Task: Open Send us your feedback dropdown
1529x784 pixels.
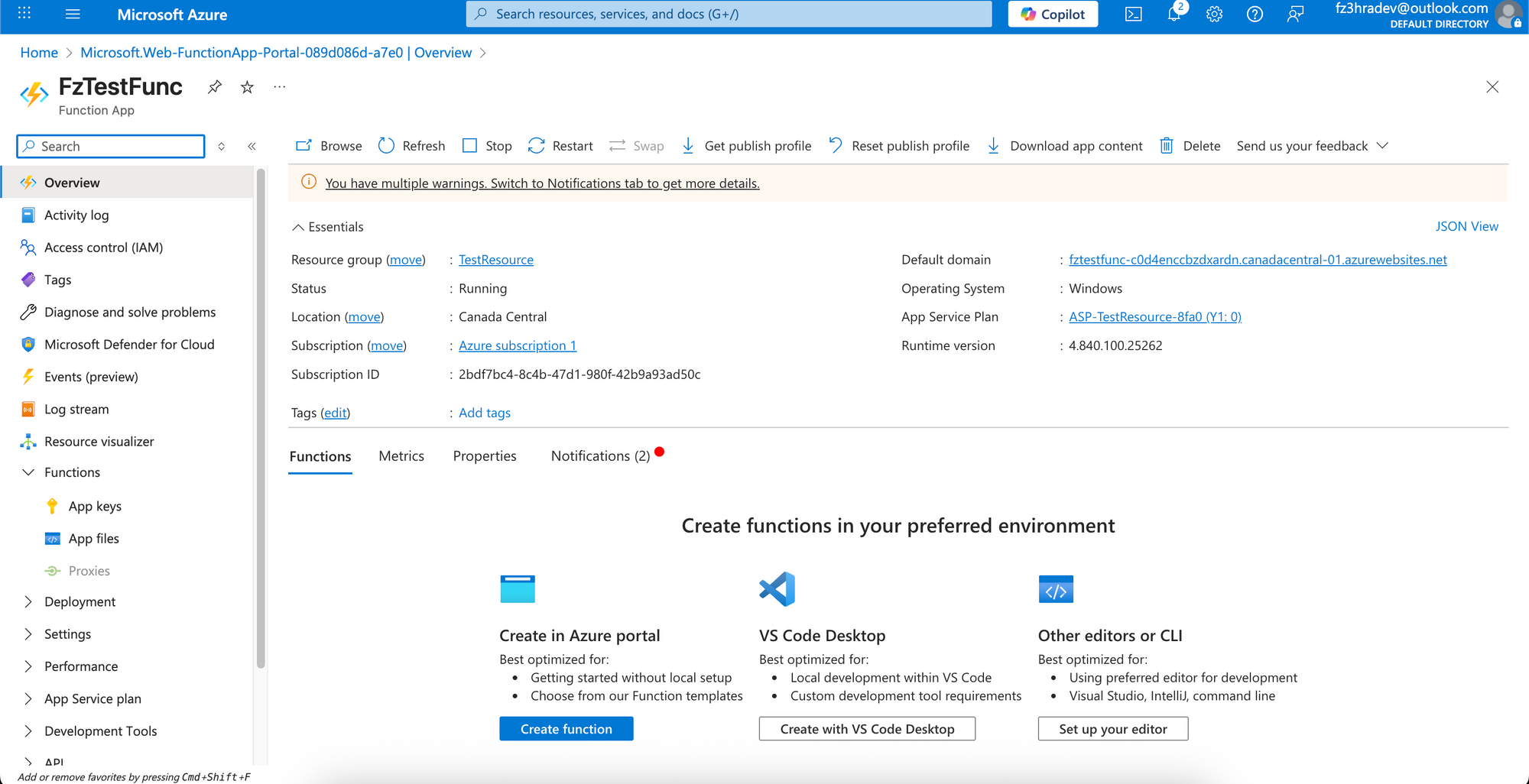Action: pyautogui.click(x=1312, y=146)
